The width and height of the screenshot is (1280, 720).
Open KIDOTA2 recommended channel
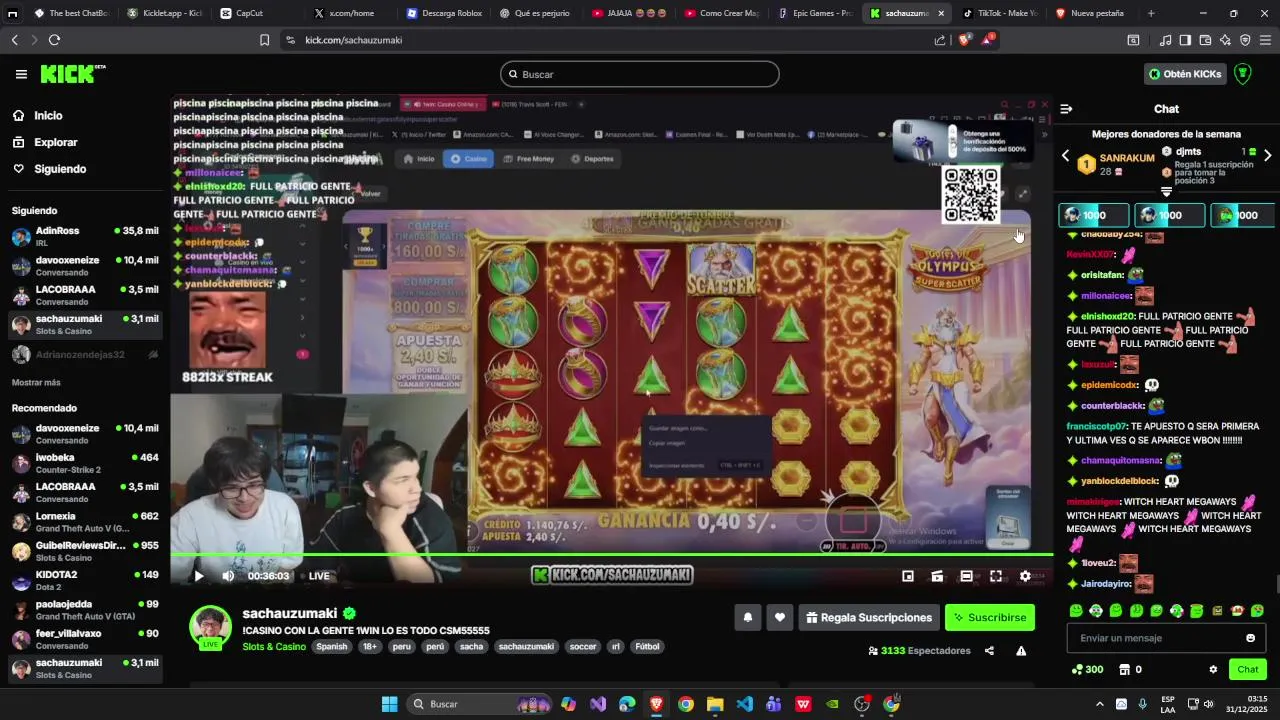pos(85,580)
